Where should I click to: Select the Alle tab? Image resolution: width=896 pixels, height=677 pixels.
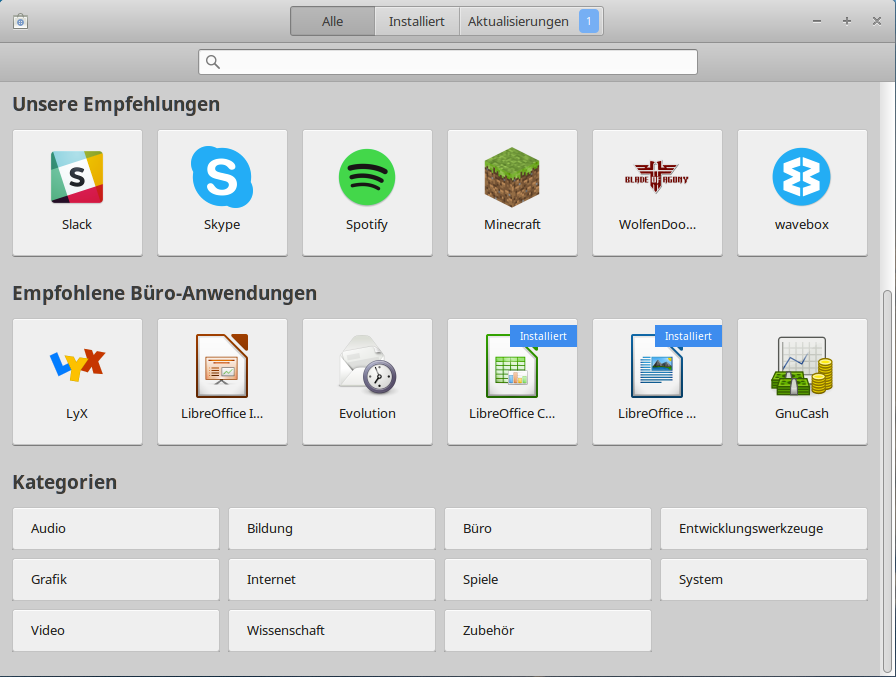pos(333,21)
